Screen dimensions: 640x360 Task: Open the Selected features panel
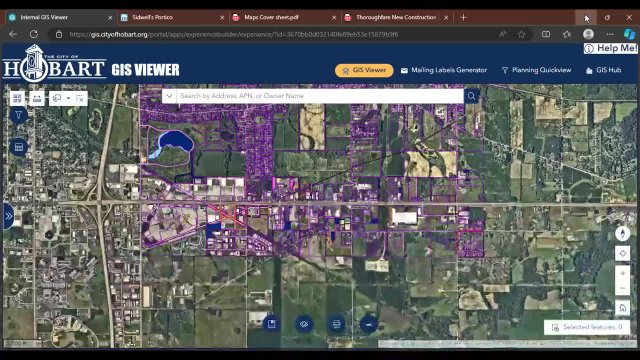[587, 327]
